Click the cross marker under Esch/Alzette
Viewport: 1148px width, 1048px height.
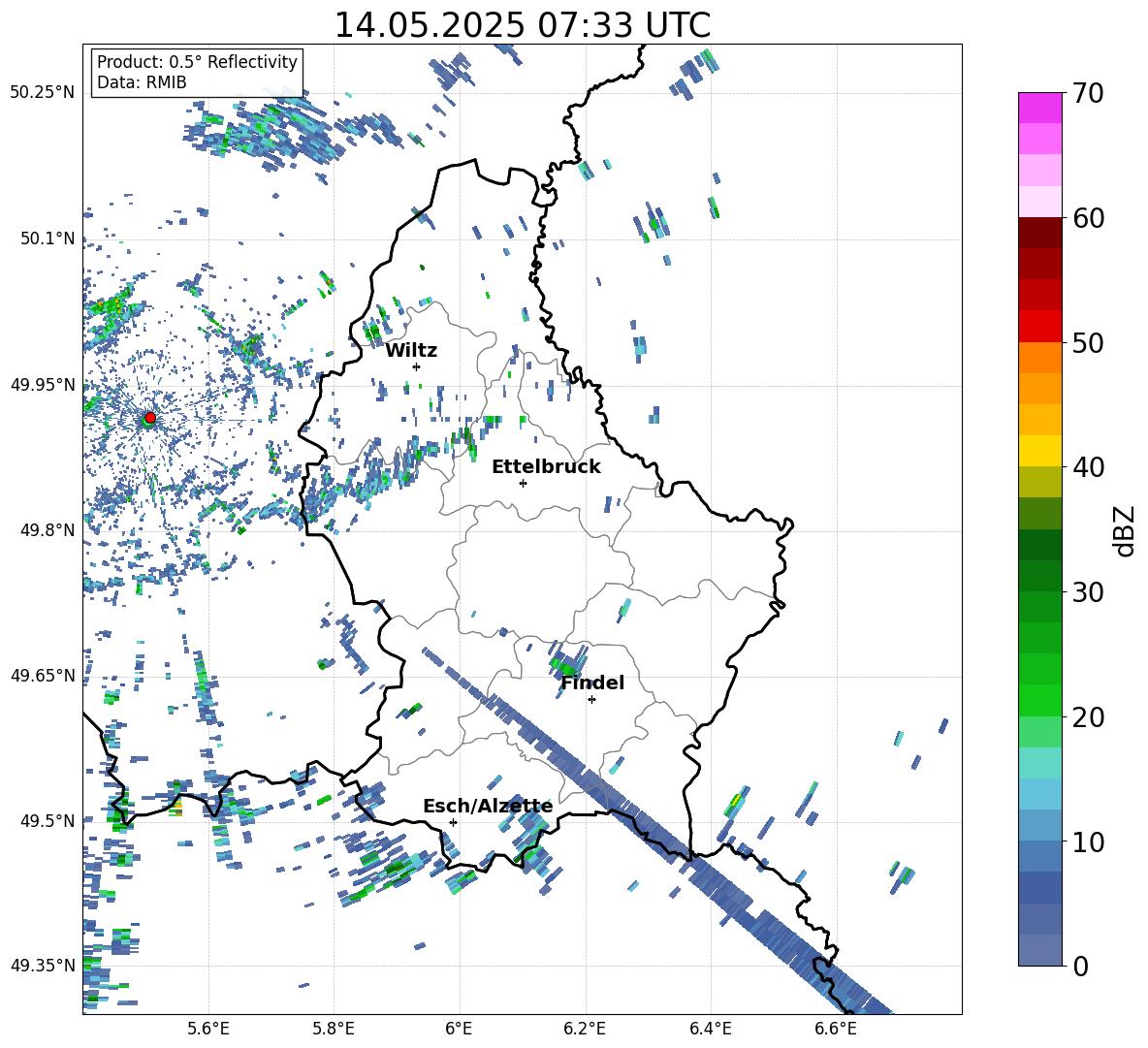pos(453,822)
